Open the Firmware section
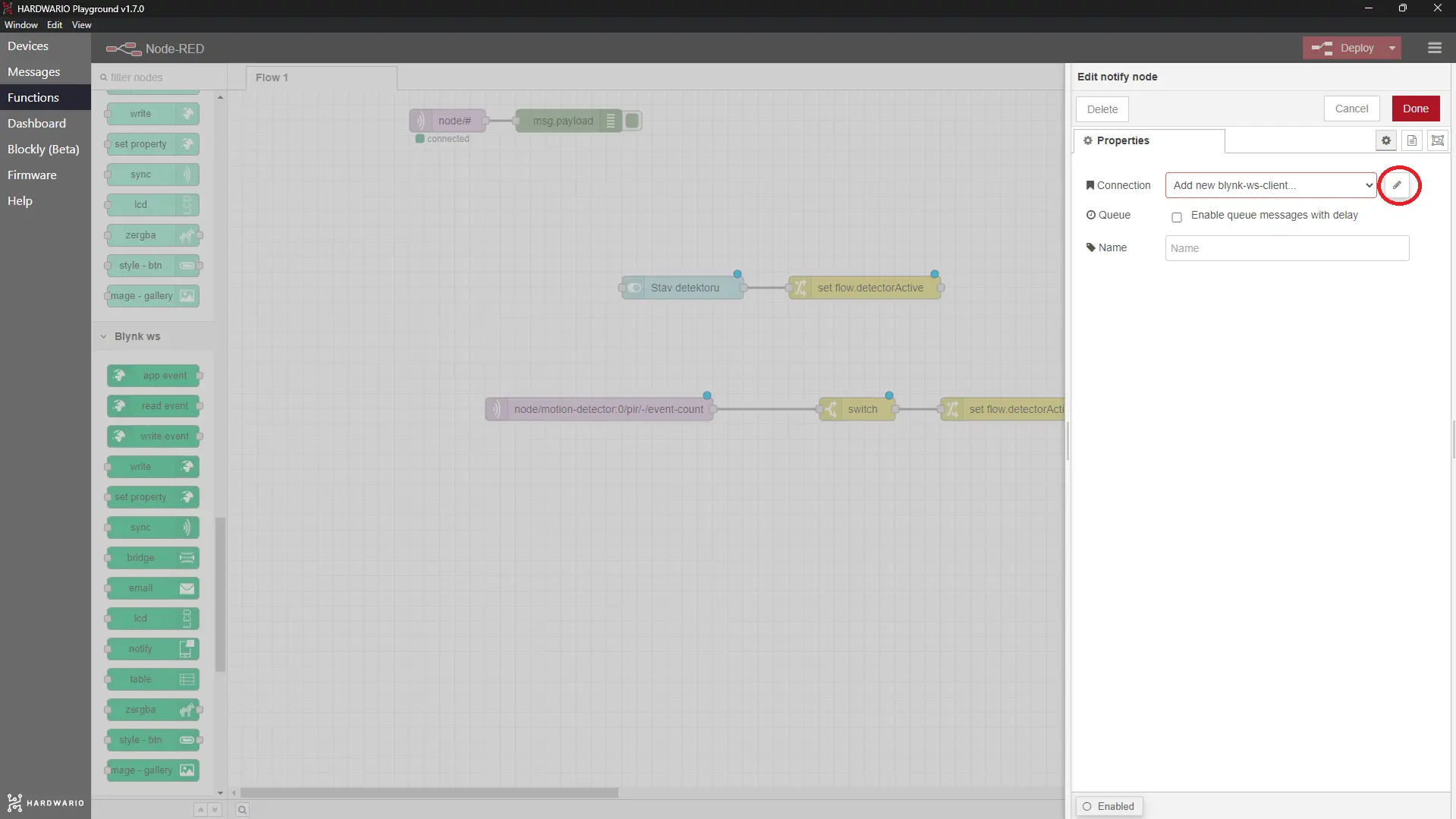Image resolution: width=1456 pixels, height=819 pixels. [46, 175]
